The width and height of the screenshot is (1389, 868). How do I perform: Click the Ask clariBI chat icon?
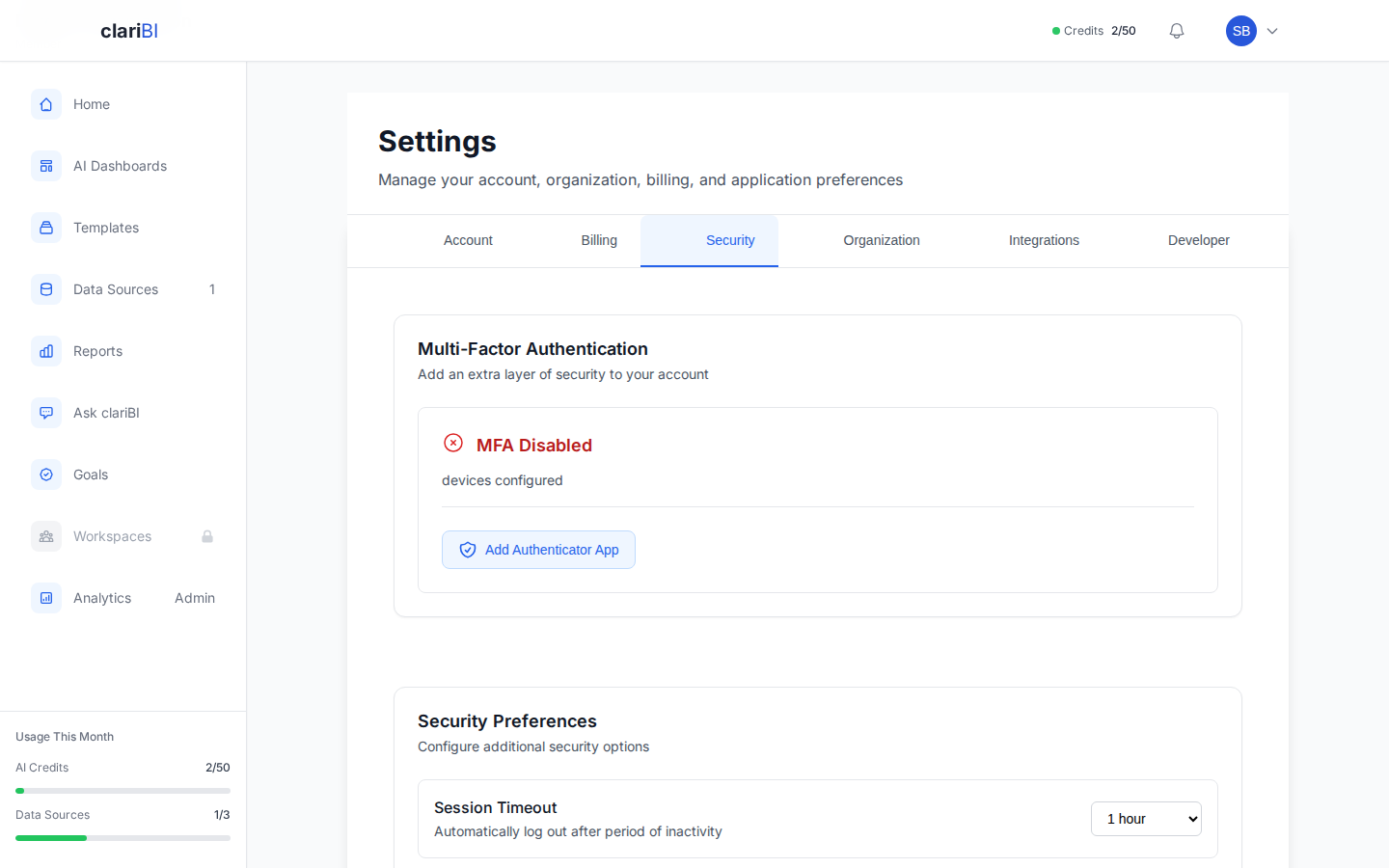point(45,413)
